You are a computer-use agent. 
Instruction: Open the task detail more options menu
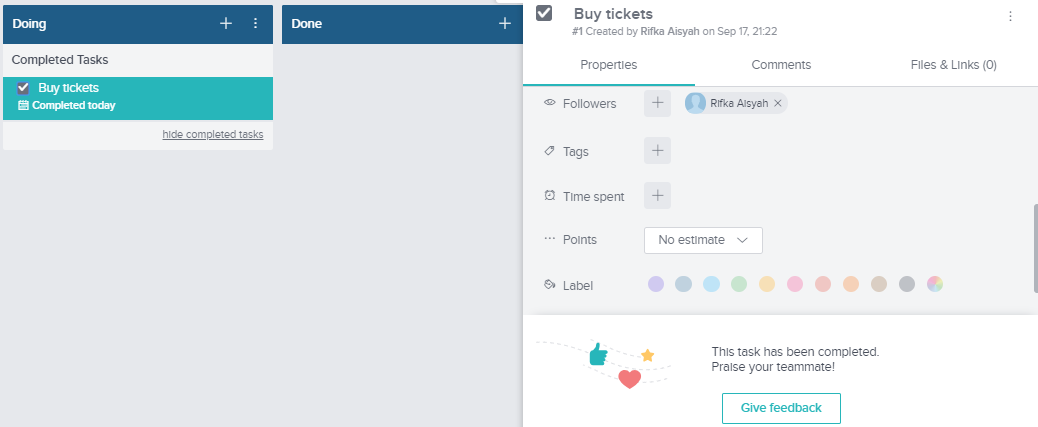[1010, 16]
